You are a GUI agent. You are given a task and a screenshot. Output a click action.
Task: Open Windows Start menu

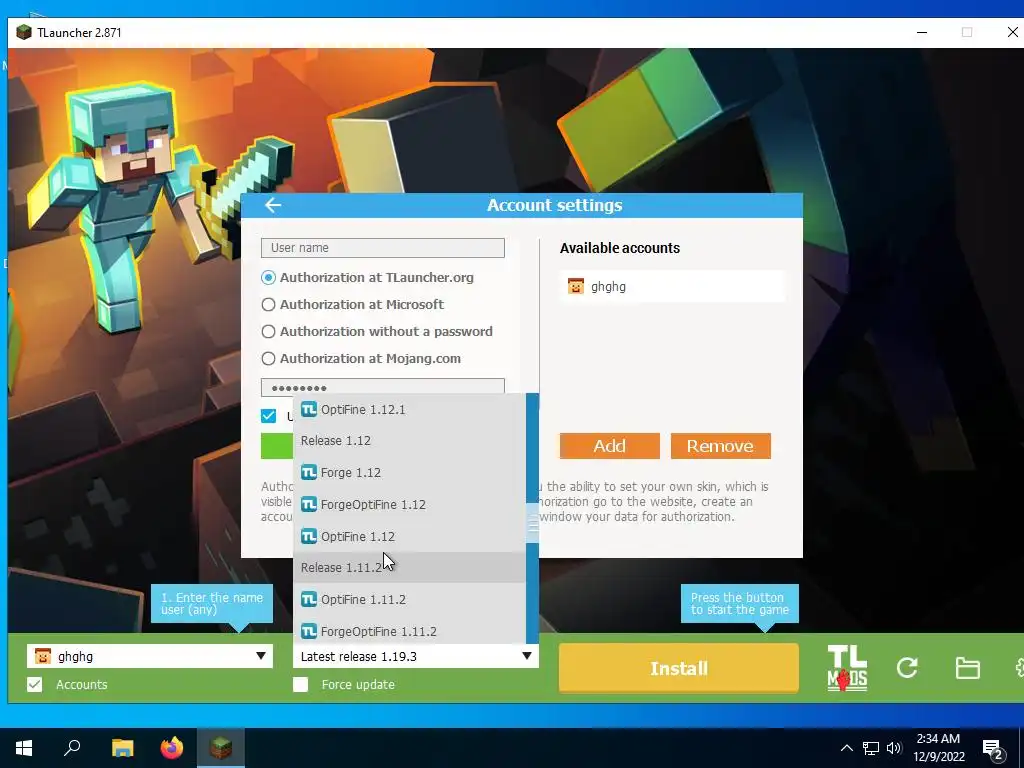tap(24, 748)
